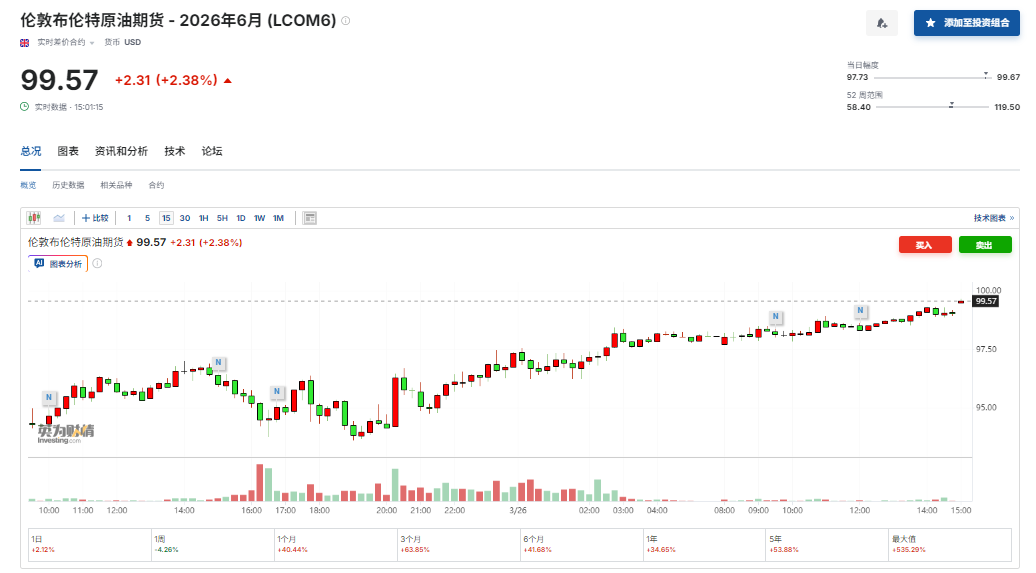The width and height of the screenshot is (1036, 573).
Task: Click the info icon next to 图表分析
Action: (98, 264)
